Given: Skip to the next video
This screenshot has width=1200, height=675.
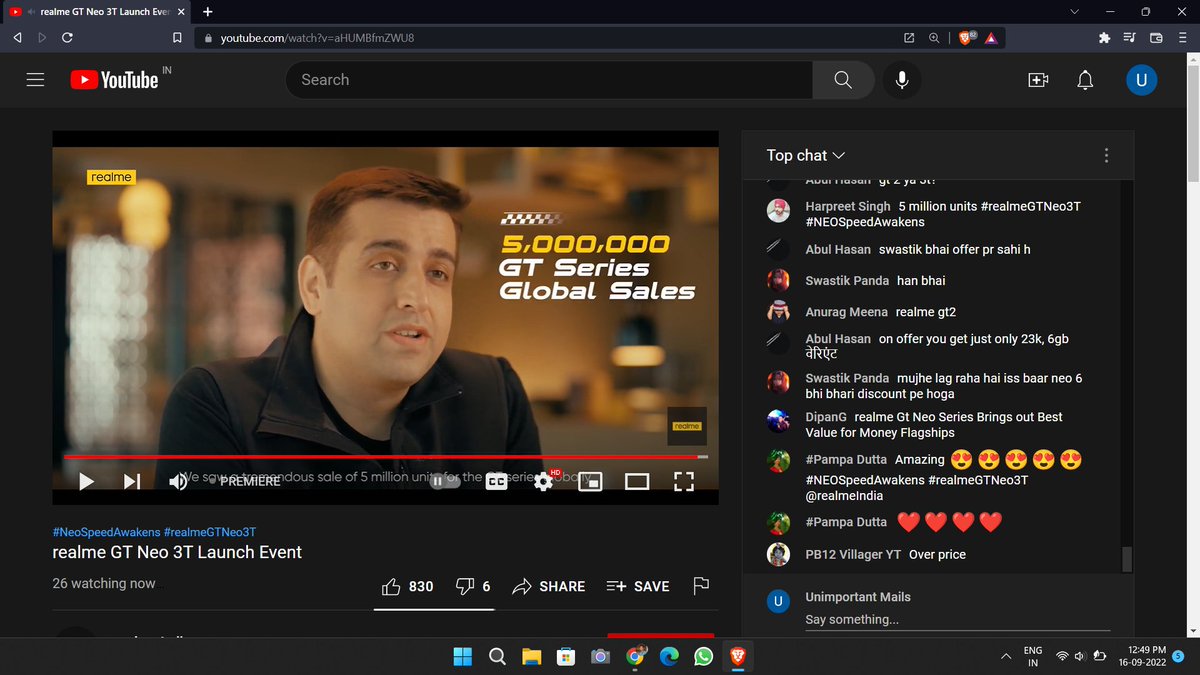Looking at the screenshot, I should coord(132,481).
